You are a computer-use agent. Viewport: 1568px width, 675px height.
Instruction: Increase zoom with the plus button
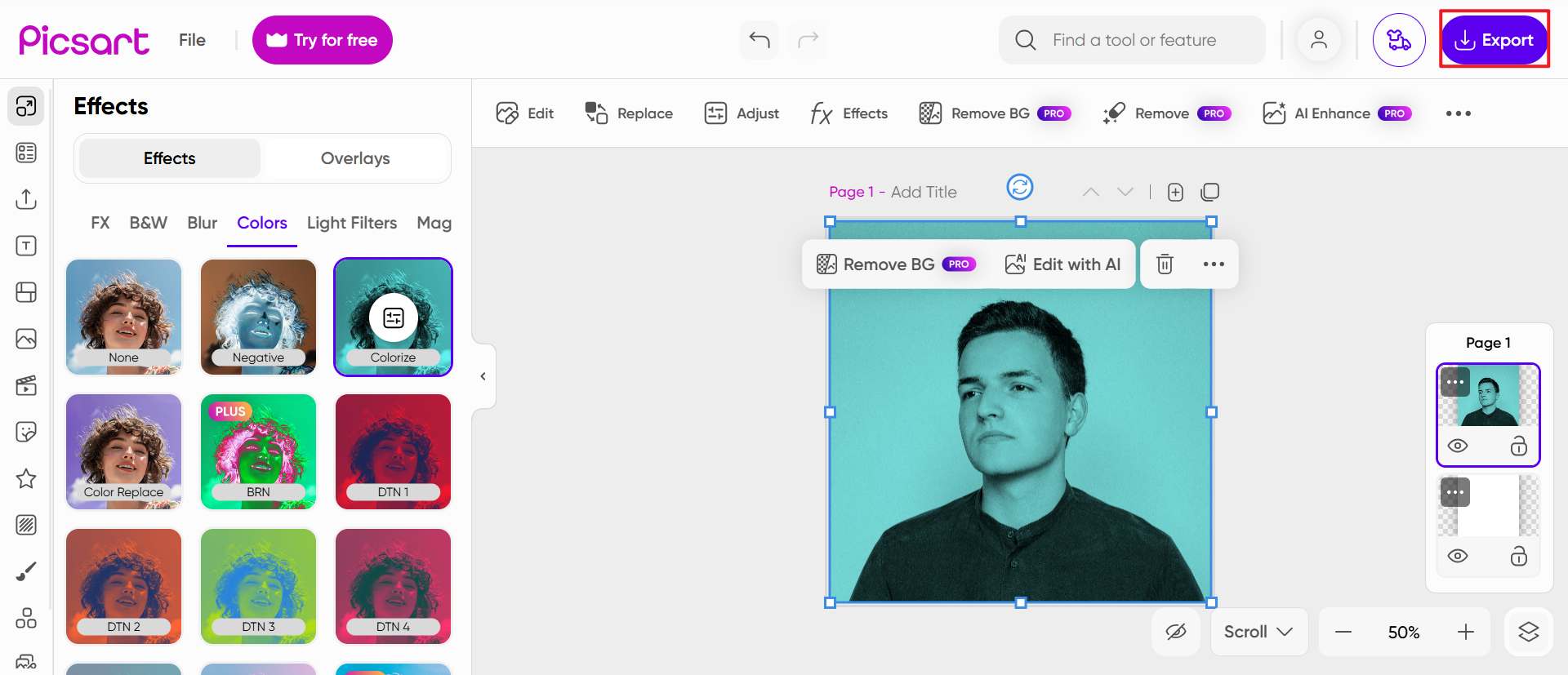coord(1466,632)
